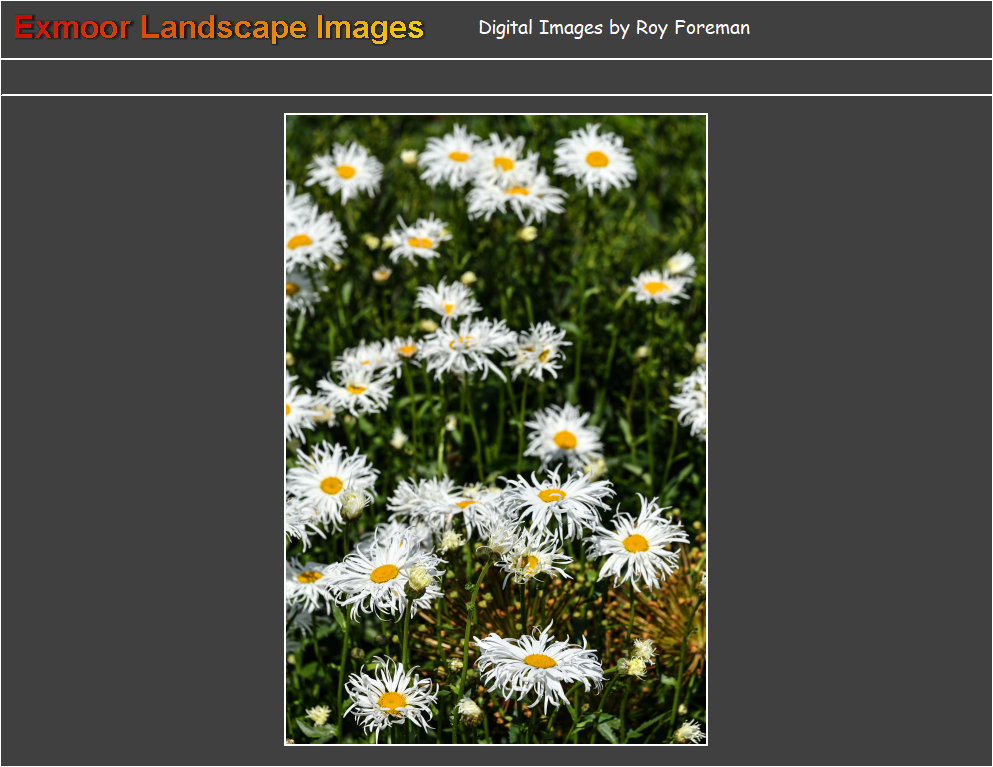Click the daisy in the photo's top right corner
The height and width of the screenshot is (767, 993).
pos(595,159)
